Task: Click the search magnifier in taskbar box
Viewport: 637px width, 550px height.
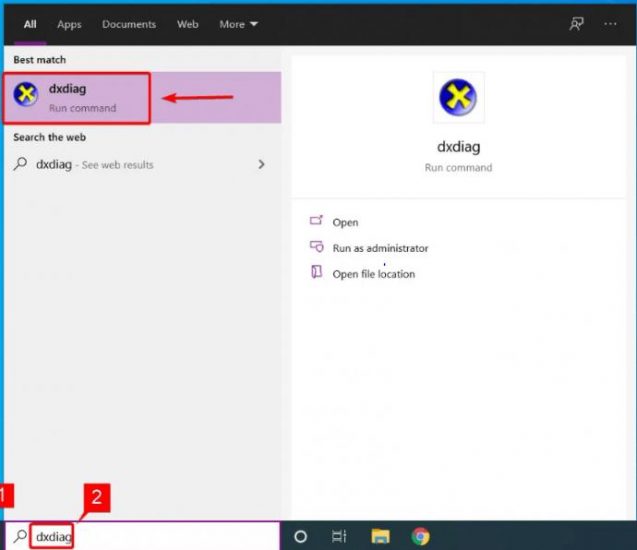Action: click(20, 536)
